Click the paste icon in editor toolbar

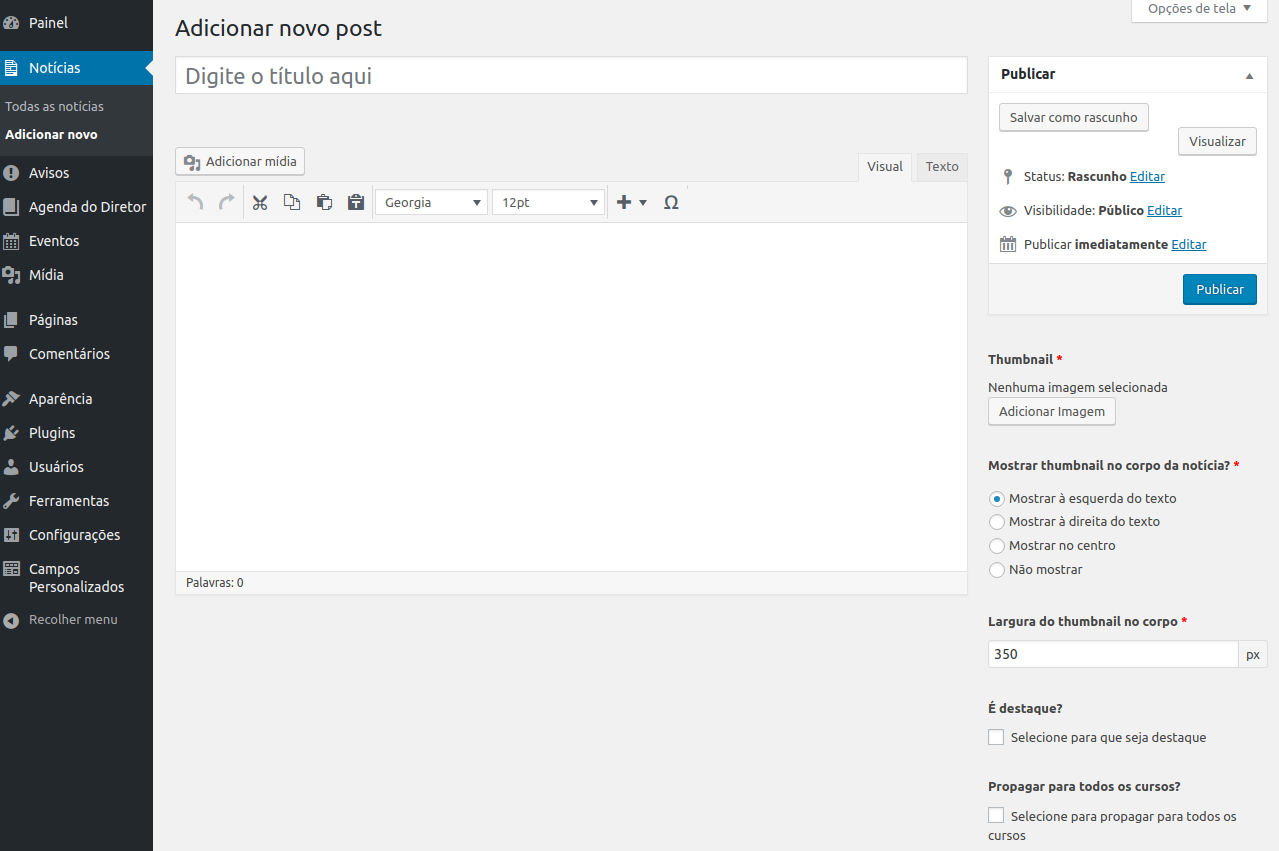coord(324,202)
